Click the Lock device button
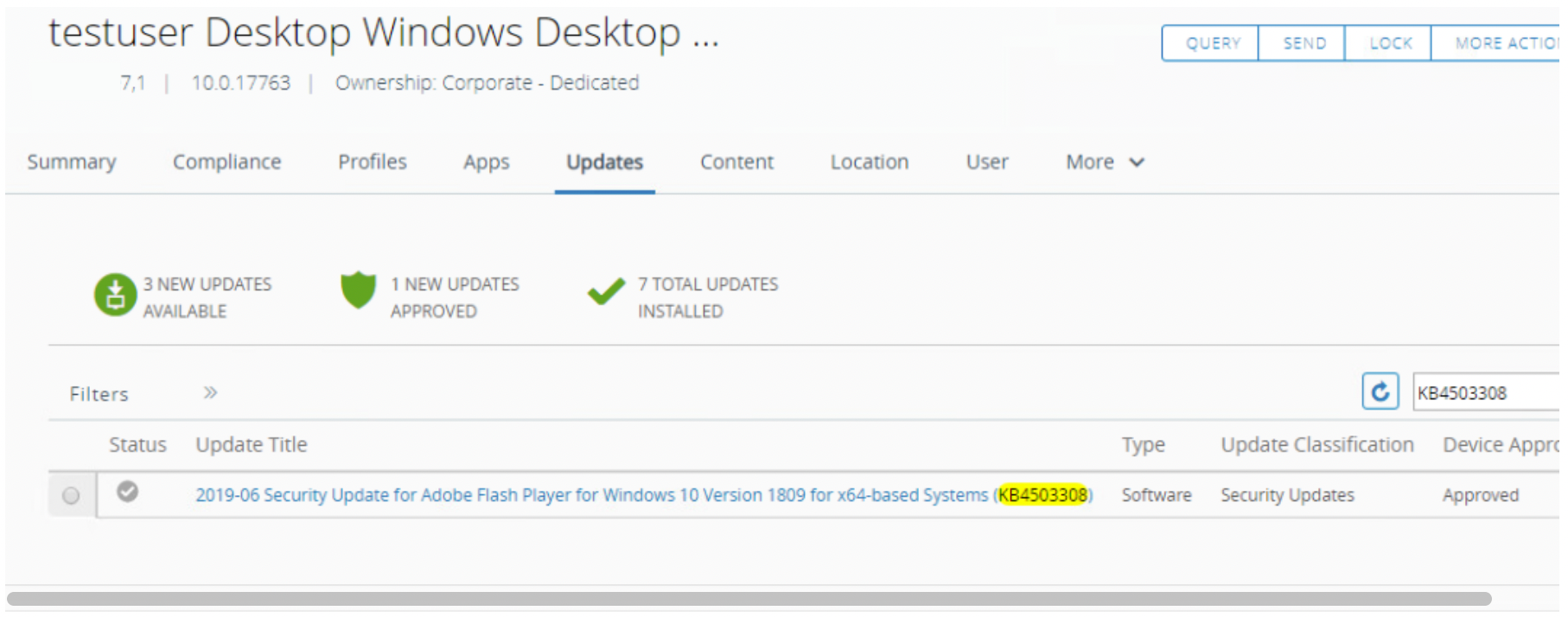The height and width of the screenshot is (617, 1568). [1389, 43]
